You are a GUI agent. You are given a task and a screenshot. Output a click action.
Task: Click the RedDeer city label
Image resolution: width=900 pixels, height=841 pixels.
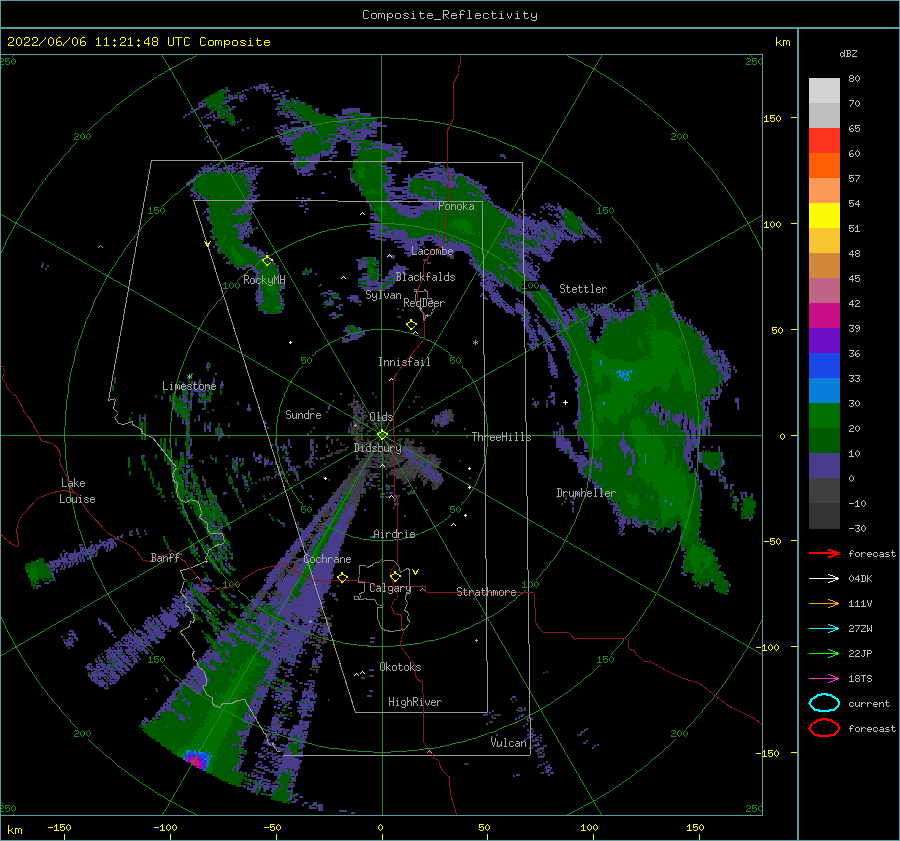point(424,303)
